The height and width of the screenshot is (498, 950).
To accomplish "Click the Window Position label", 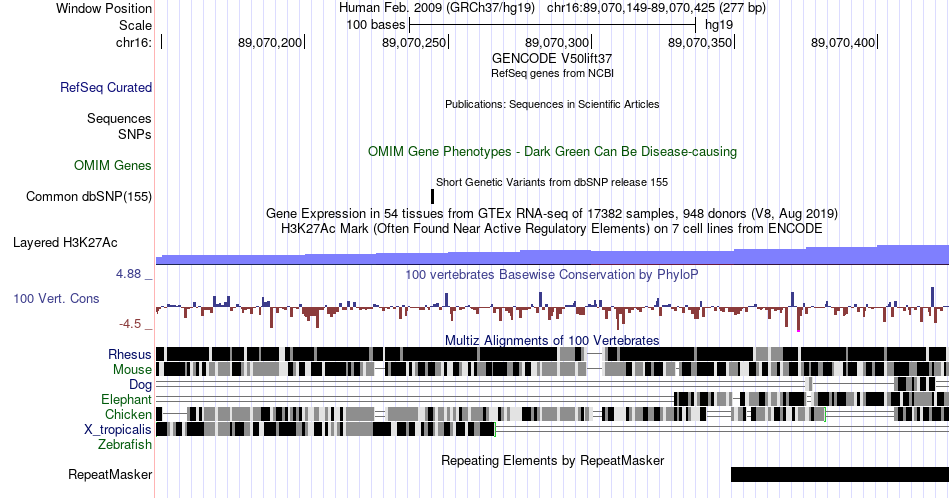I will pos(104,8).
